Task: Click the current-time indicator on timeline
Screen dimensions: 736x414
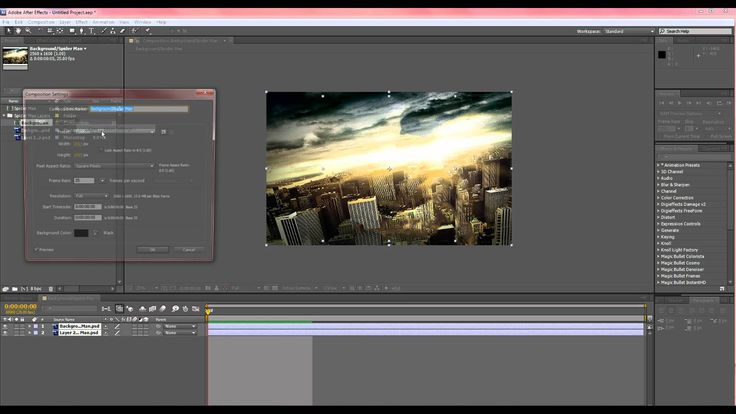Action: click(x=208, y=311)
